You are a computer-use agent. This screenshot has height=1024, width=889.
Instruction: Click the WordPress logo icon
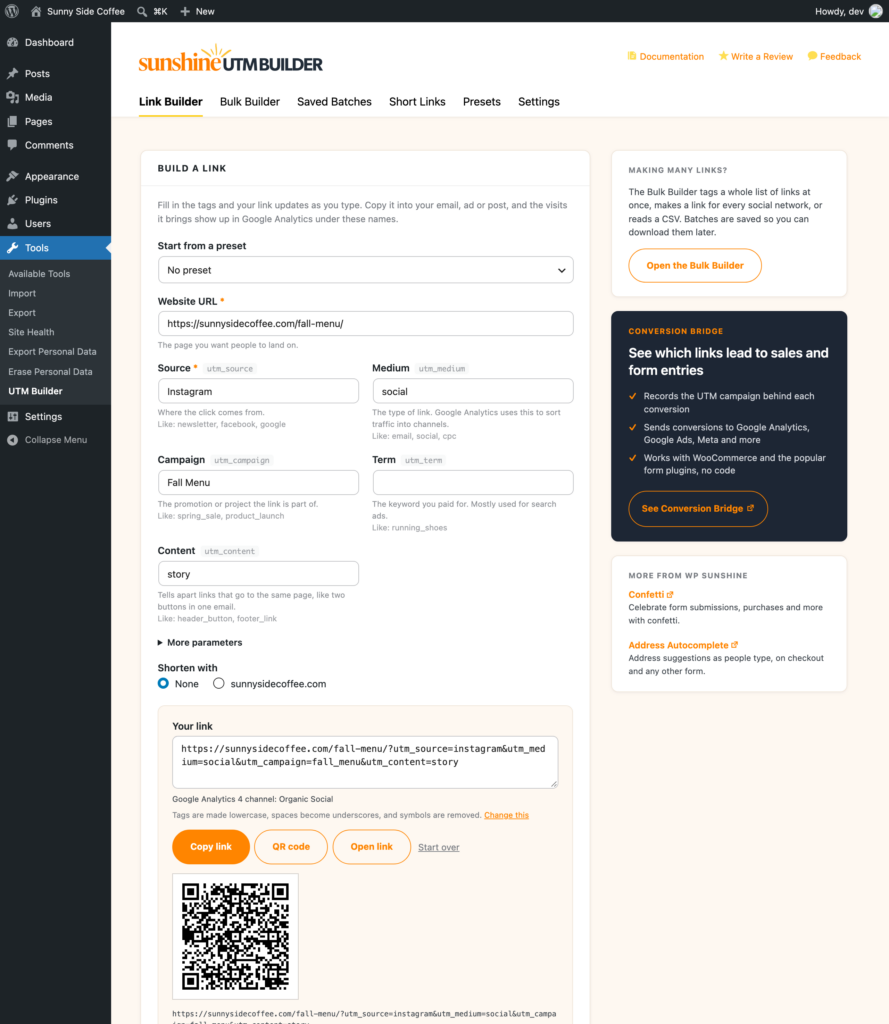pyautogui.click(x=12, y=11)
